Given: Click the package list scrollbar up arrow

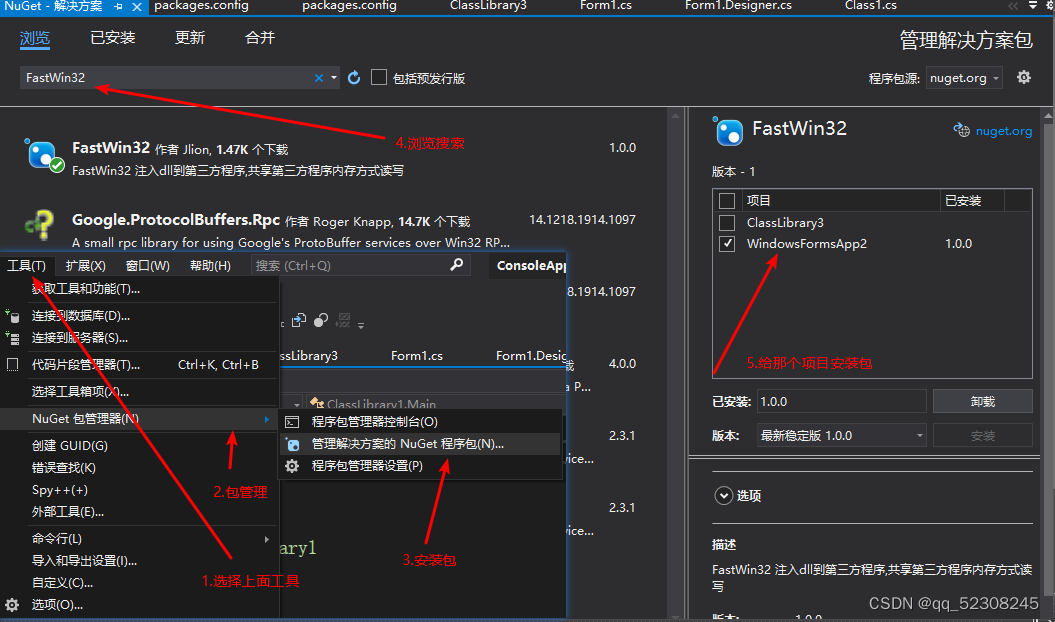Looking at the screenshot, I should point(676,116).
